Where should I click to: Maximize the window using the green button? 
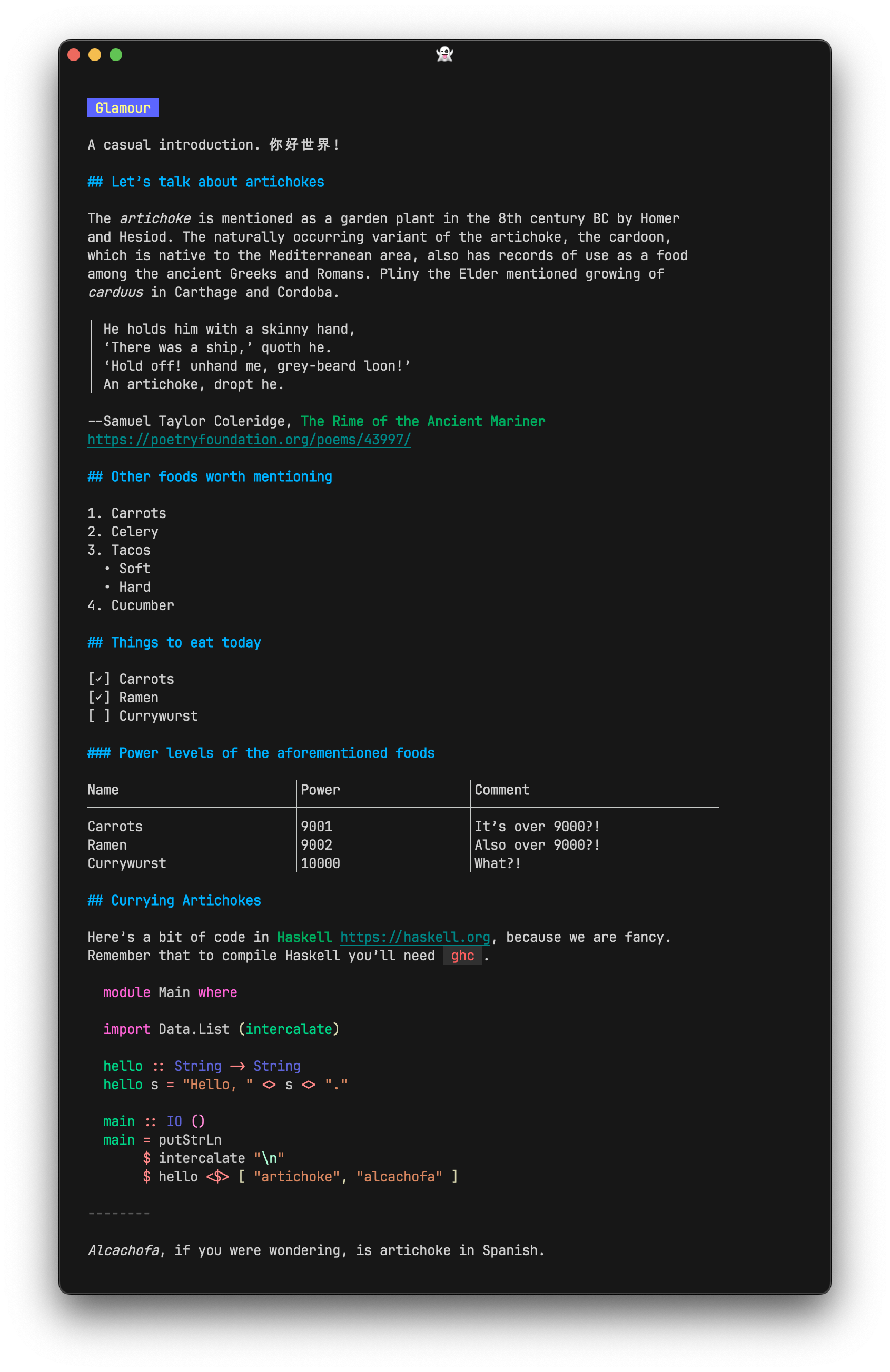click(116, 55)
